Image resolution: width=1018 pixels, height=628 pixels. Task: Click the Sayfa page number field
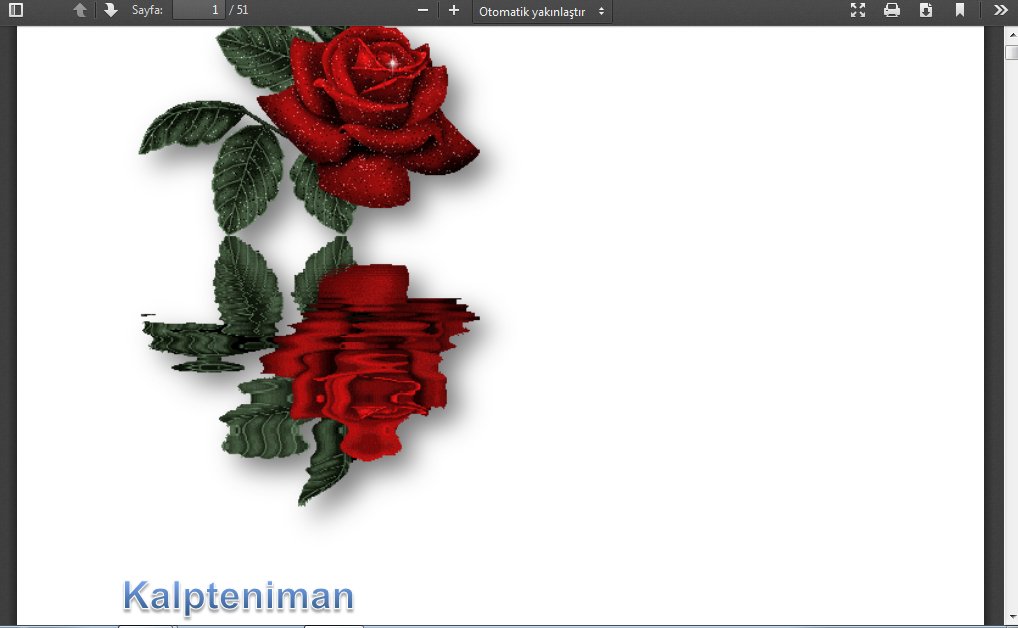pyautogui.click(x=198, y=10)
